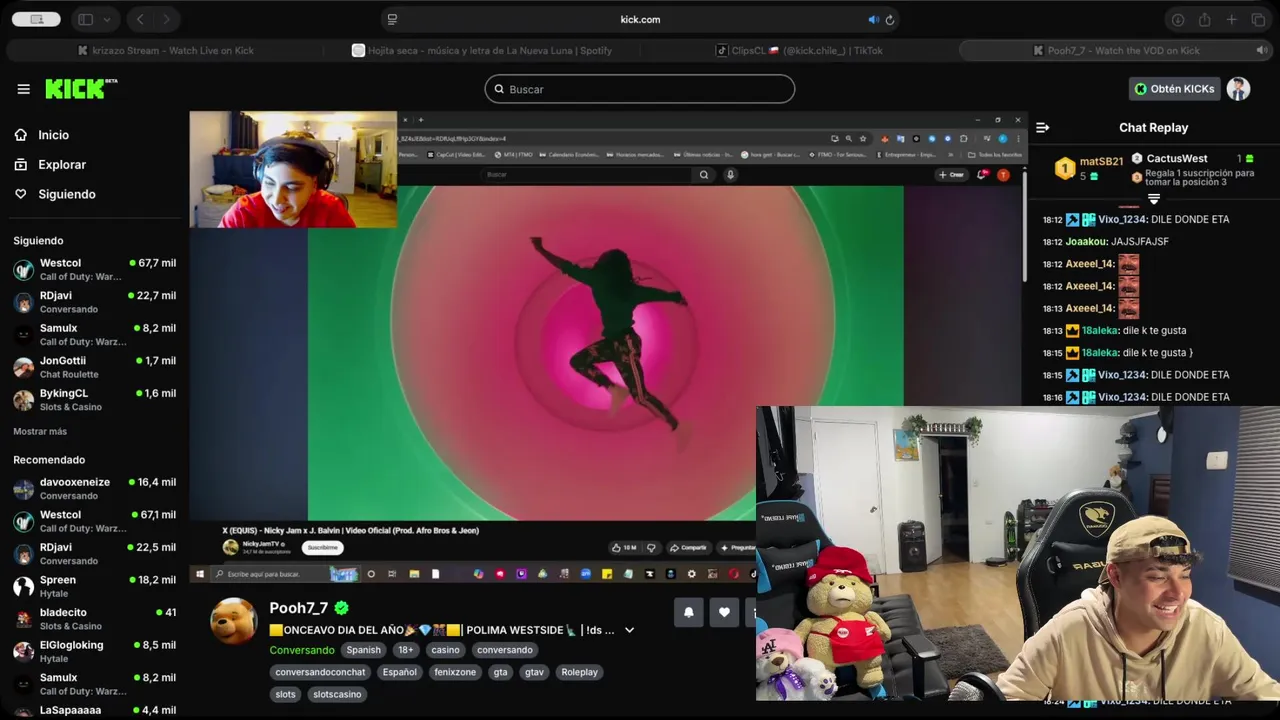This screenshot has height=720, width=1280.
Task: Click the Siguiendo heart icon
Action: pyautogui.click(x=21, y=194)
